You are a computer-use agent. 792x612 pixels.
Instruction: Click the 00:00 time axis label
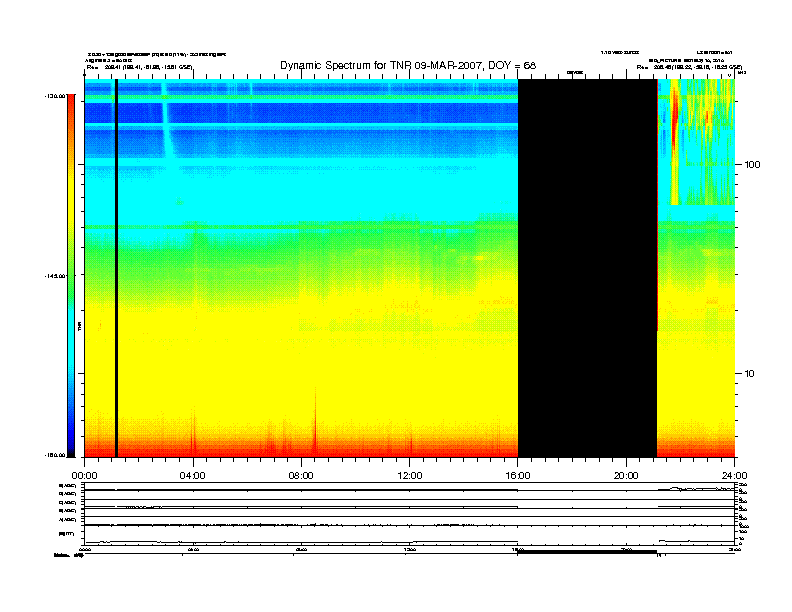point(84,476)
